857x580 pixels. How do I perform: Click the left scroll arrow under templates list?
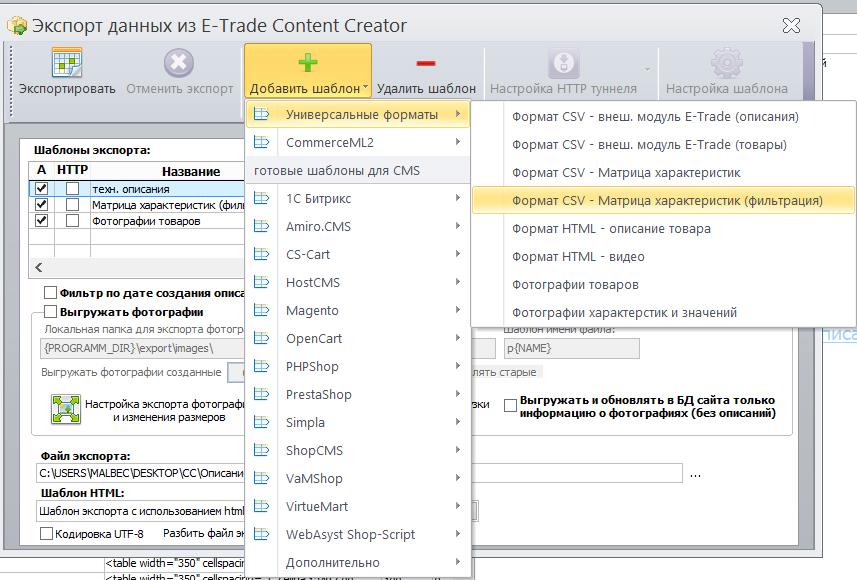click(x=38, y=267)
